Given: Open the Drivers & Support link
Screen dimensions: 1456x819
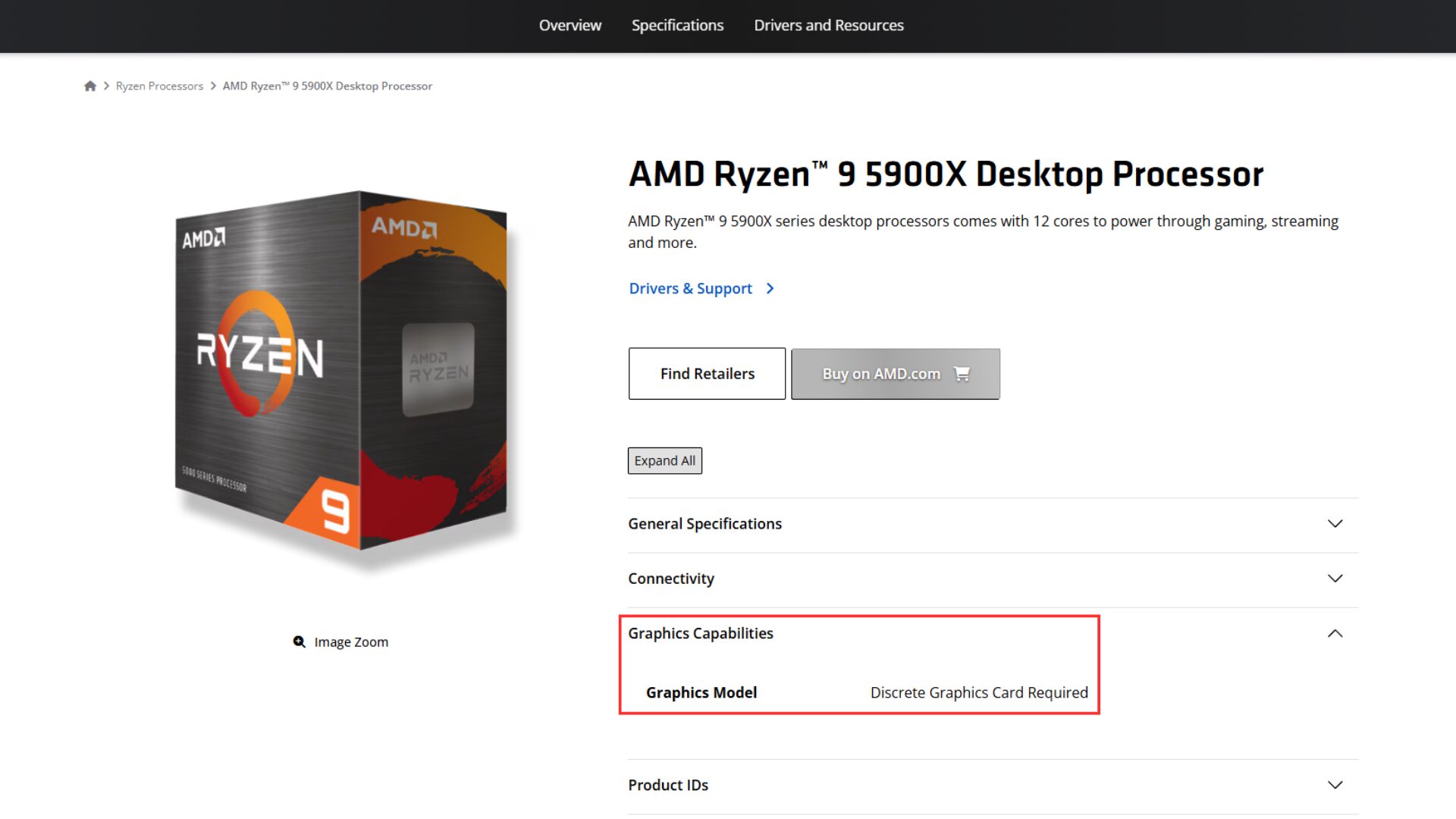Looking at the screenshot, I should click(x=690, y=288).
